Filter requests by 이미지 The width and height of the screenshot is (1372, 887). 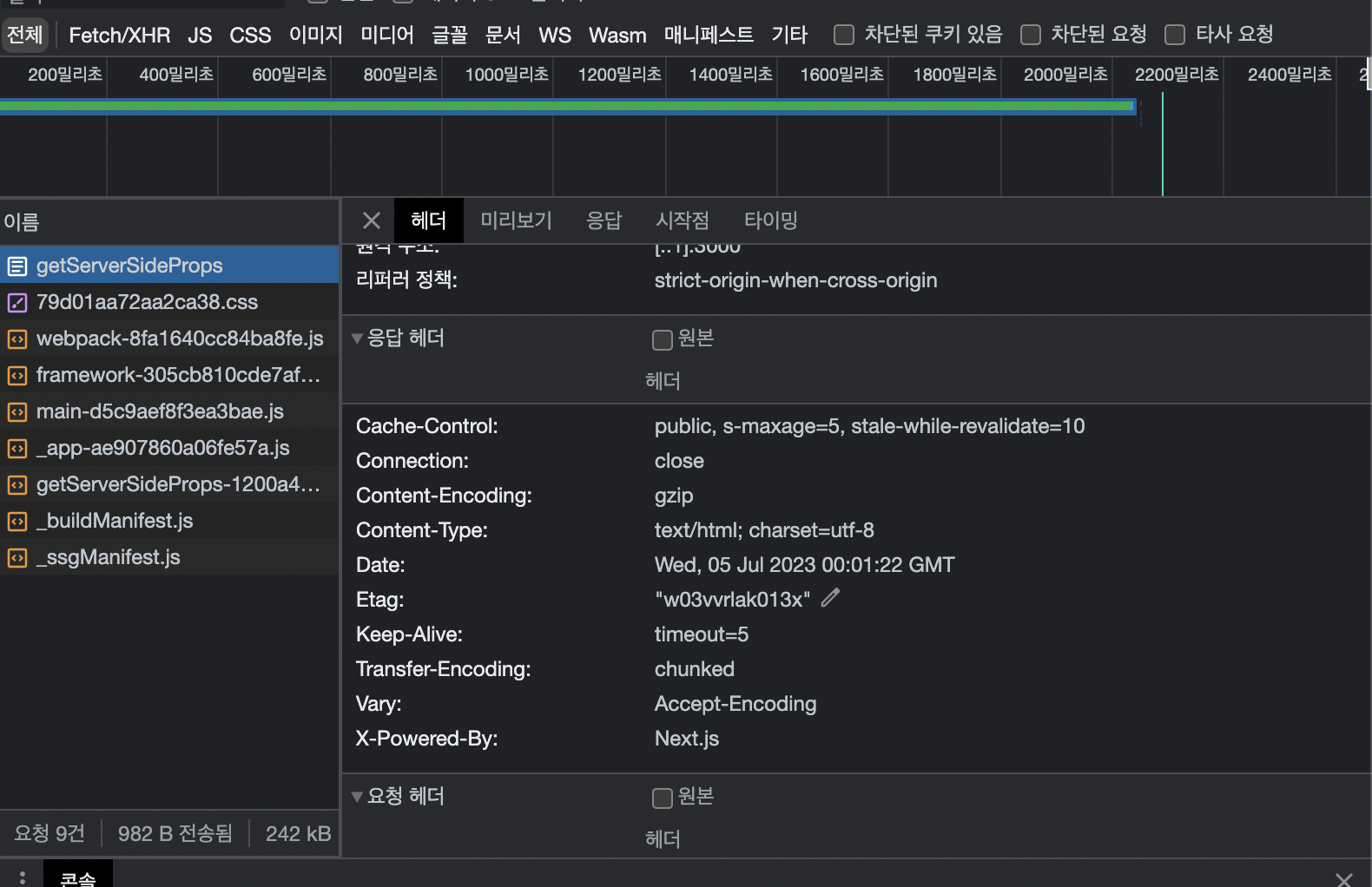tap(316, 35)
